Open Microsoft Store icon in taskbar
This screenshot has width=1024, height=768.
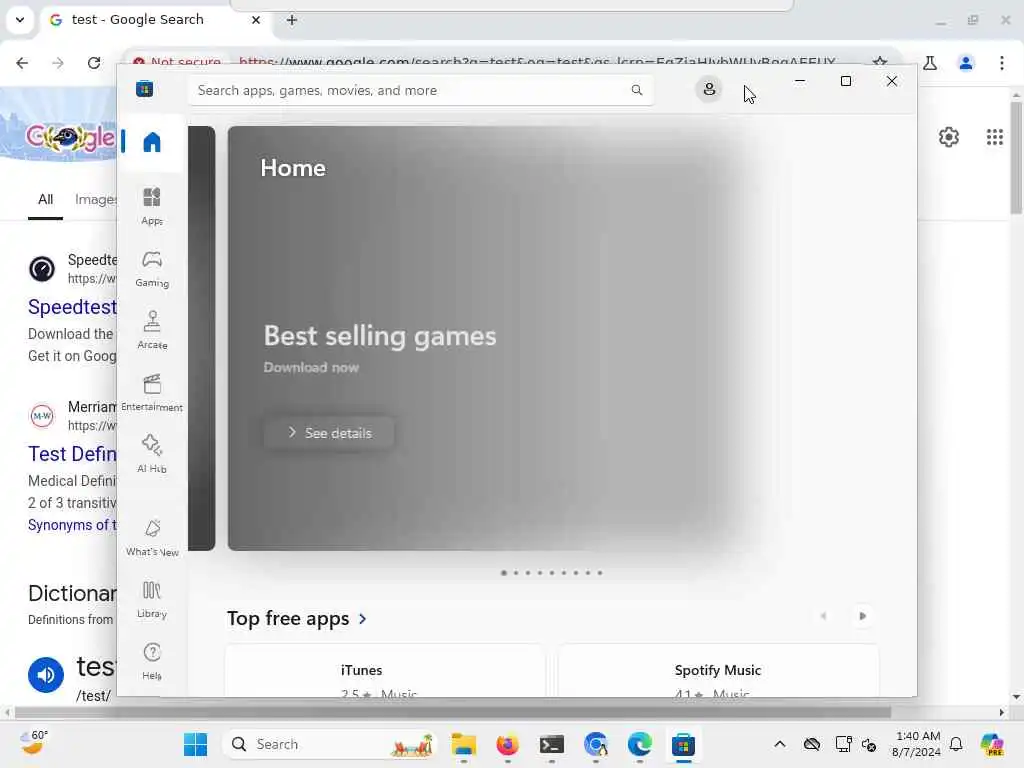(x=683, y=744)
